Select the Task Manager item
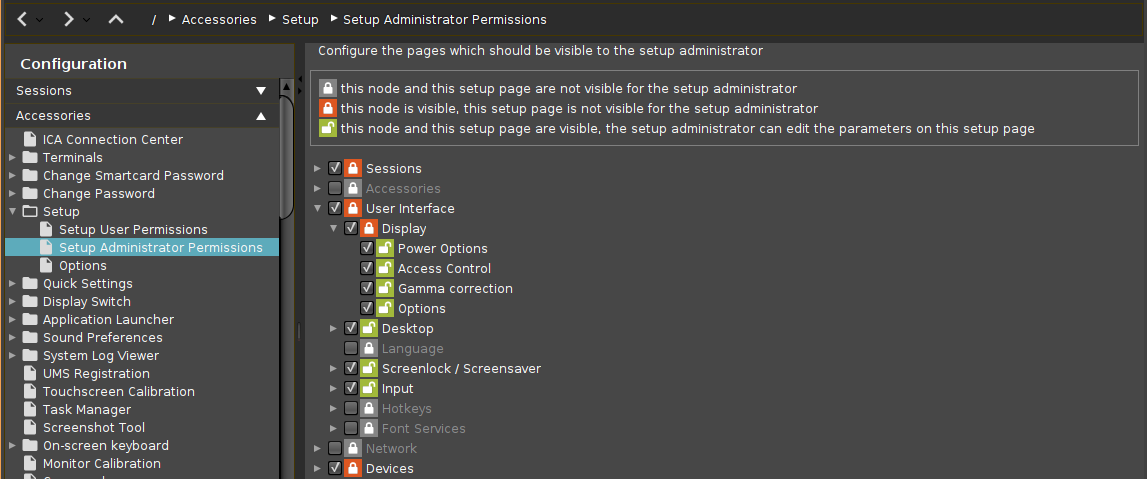1147x479 pixels. 87,410
